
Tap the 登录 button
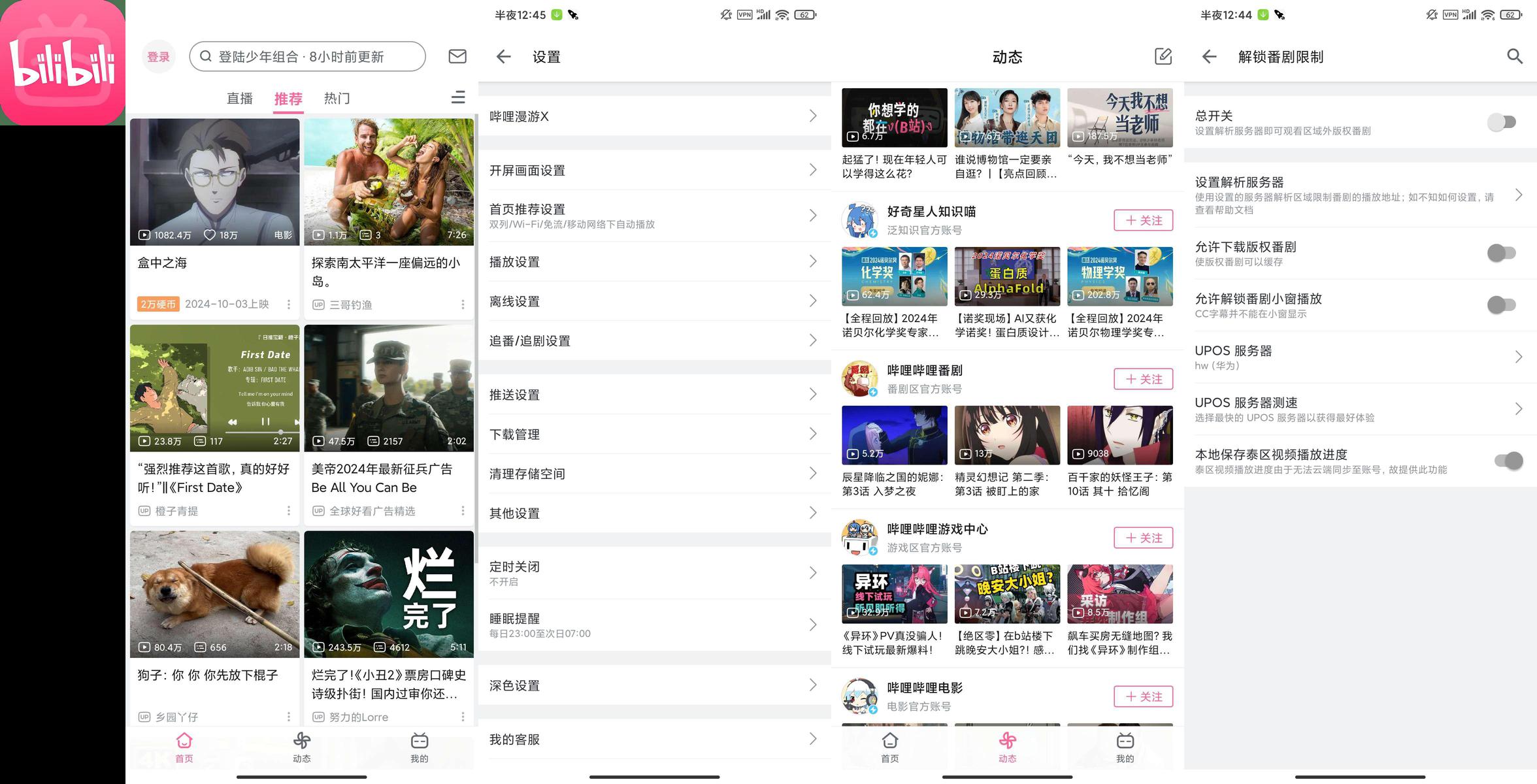point(158,57)
